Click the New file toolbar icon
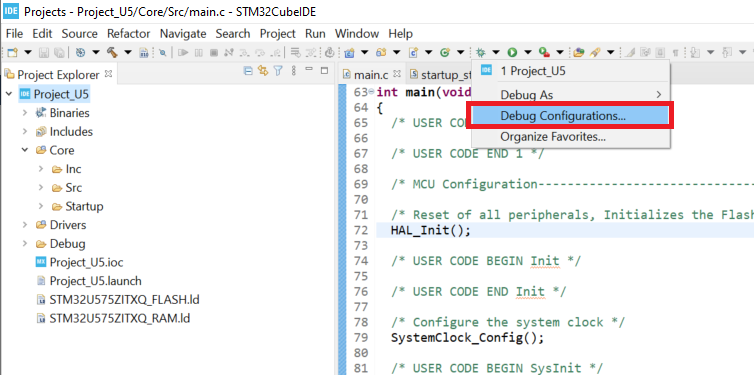 pos(13,52)
